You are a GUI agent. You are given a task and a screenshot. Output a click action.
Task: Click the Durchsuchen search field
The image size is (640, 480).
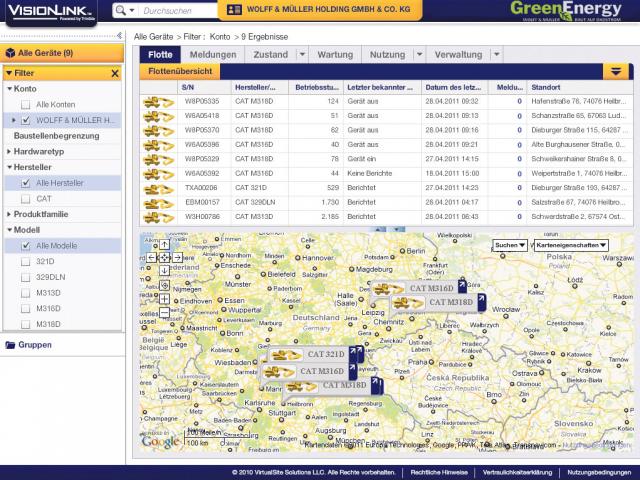[178, 11]
